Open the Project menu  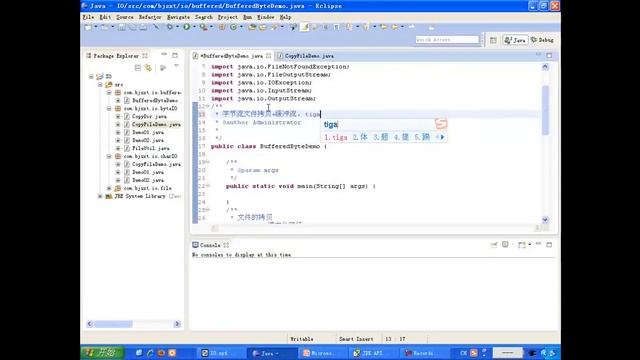pos(227,17)
